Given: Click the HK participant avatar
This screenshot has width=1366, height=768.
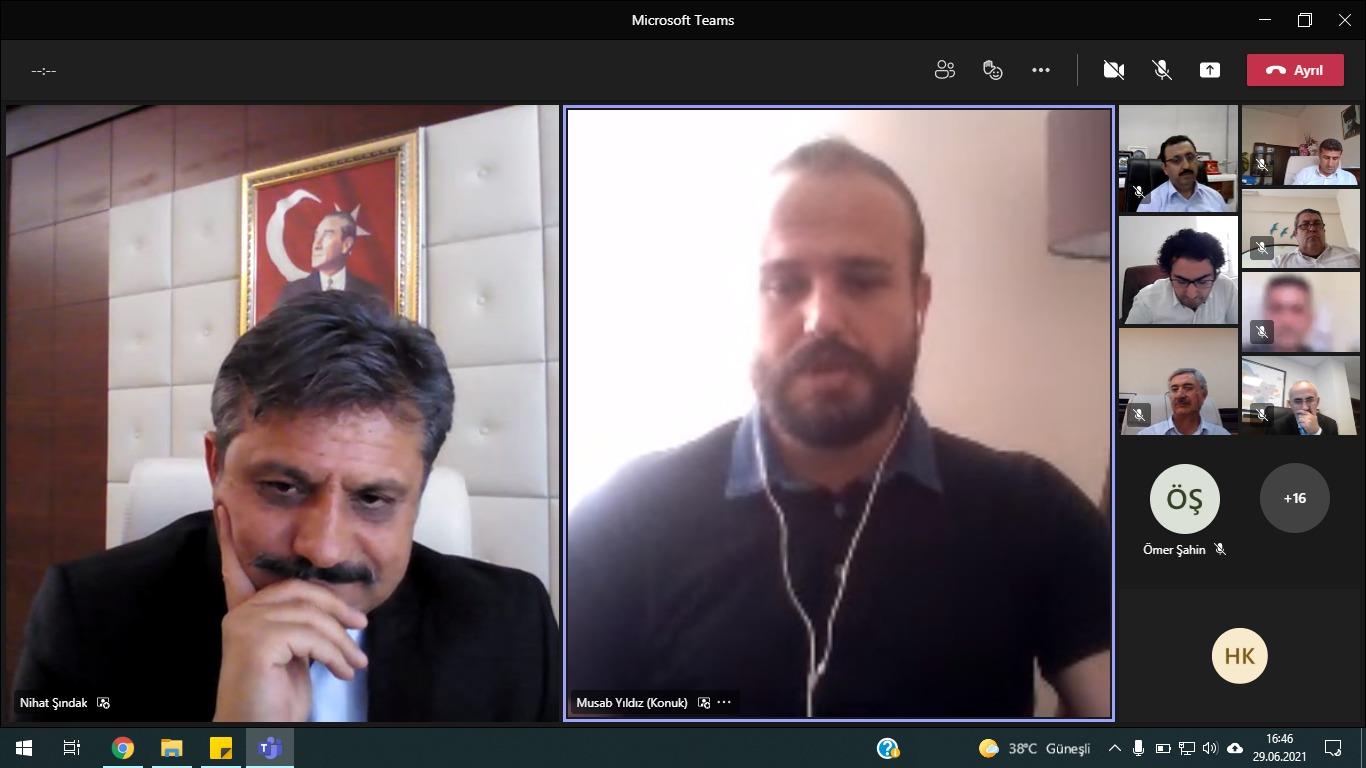Looking at the screenshot, I should (x=1240, y=656).
